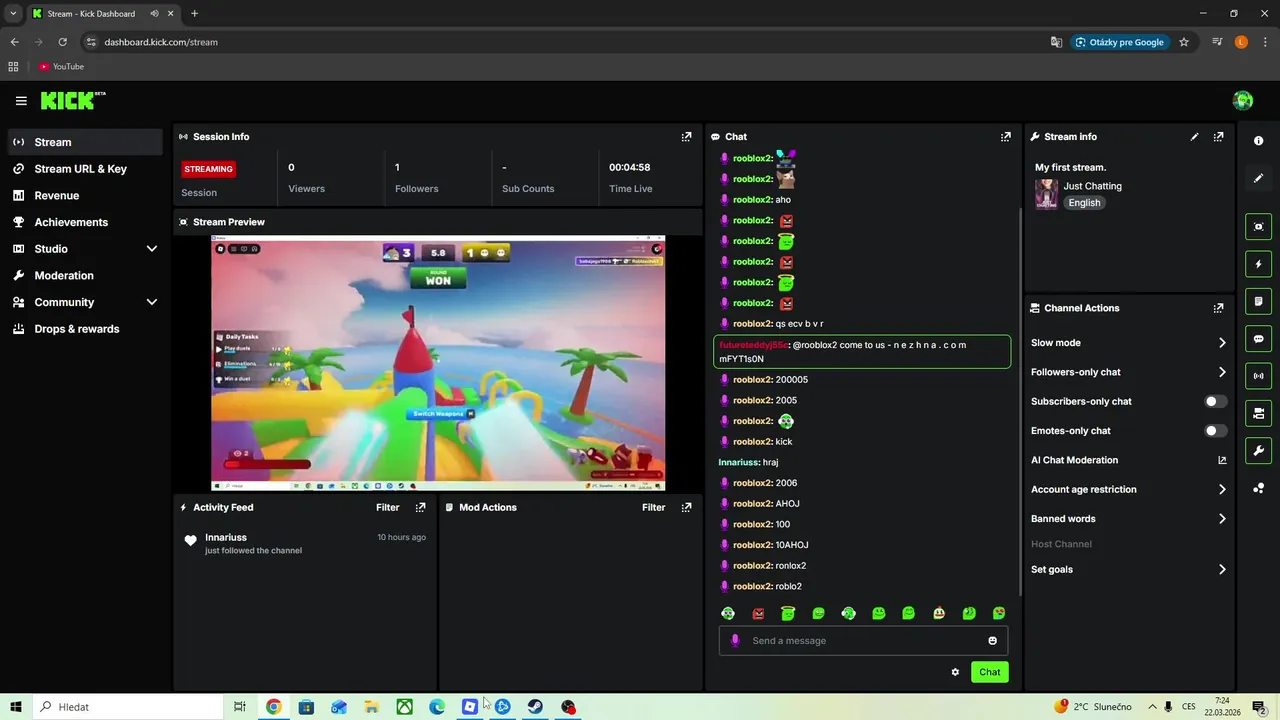Toggle the channel actions widget in right sidebar
Image resolution: width=1280 pixels, height=720 pixels.
click(x=1258, y=413)
